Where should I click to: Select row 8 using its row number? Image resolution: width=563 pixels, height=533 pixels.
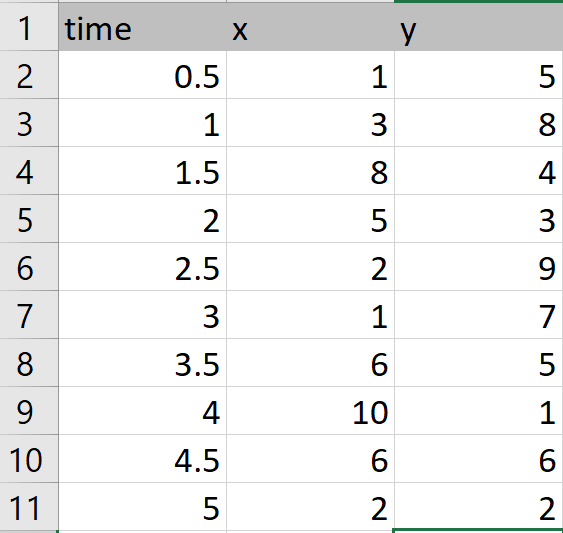(x=29, y=363)
